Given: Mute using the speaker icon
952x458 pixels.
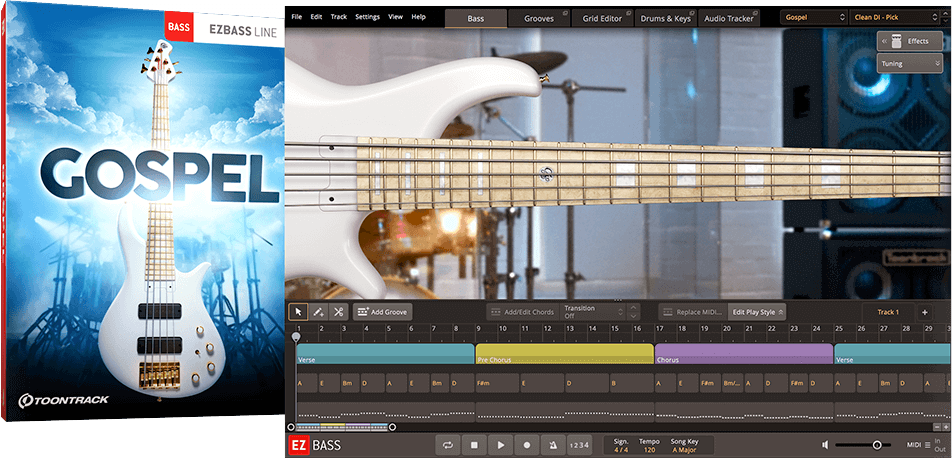Looking at the screenshot, I should pyautogui.click(x=826, y=445).
